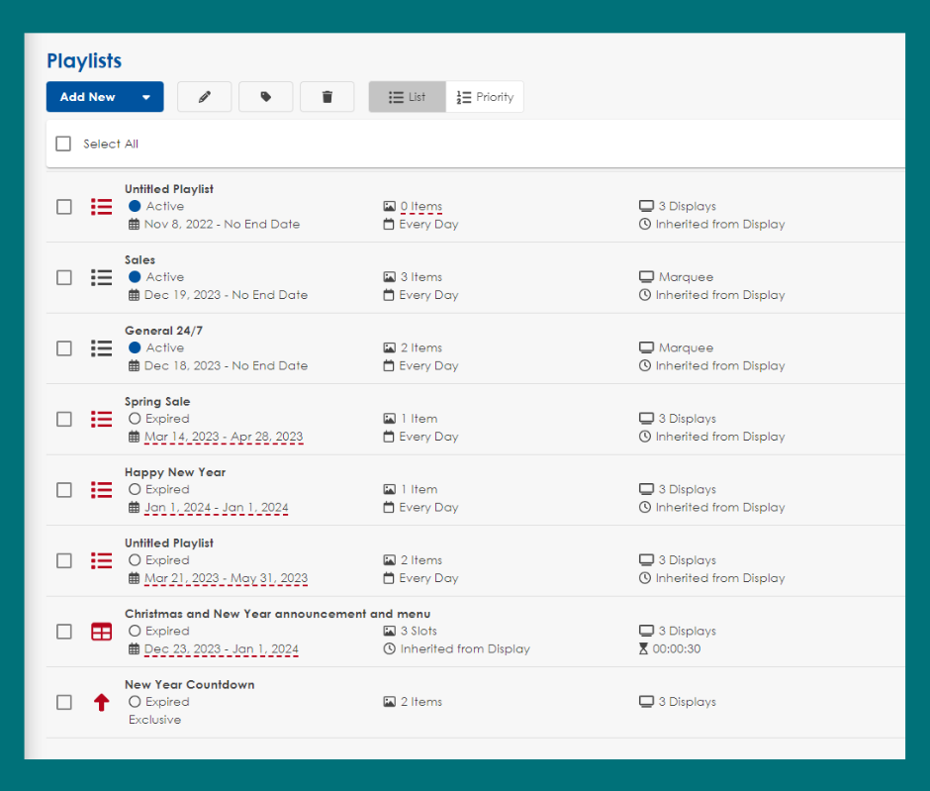Open Christmas and New Year announcement playlist
Image resolution: width=930 pixels, height=791 pixels.
277,614
